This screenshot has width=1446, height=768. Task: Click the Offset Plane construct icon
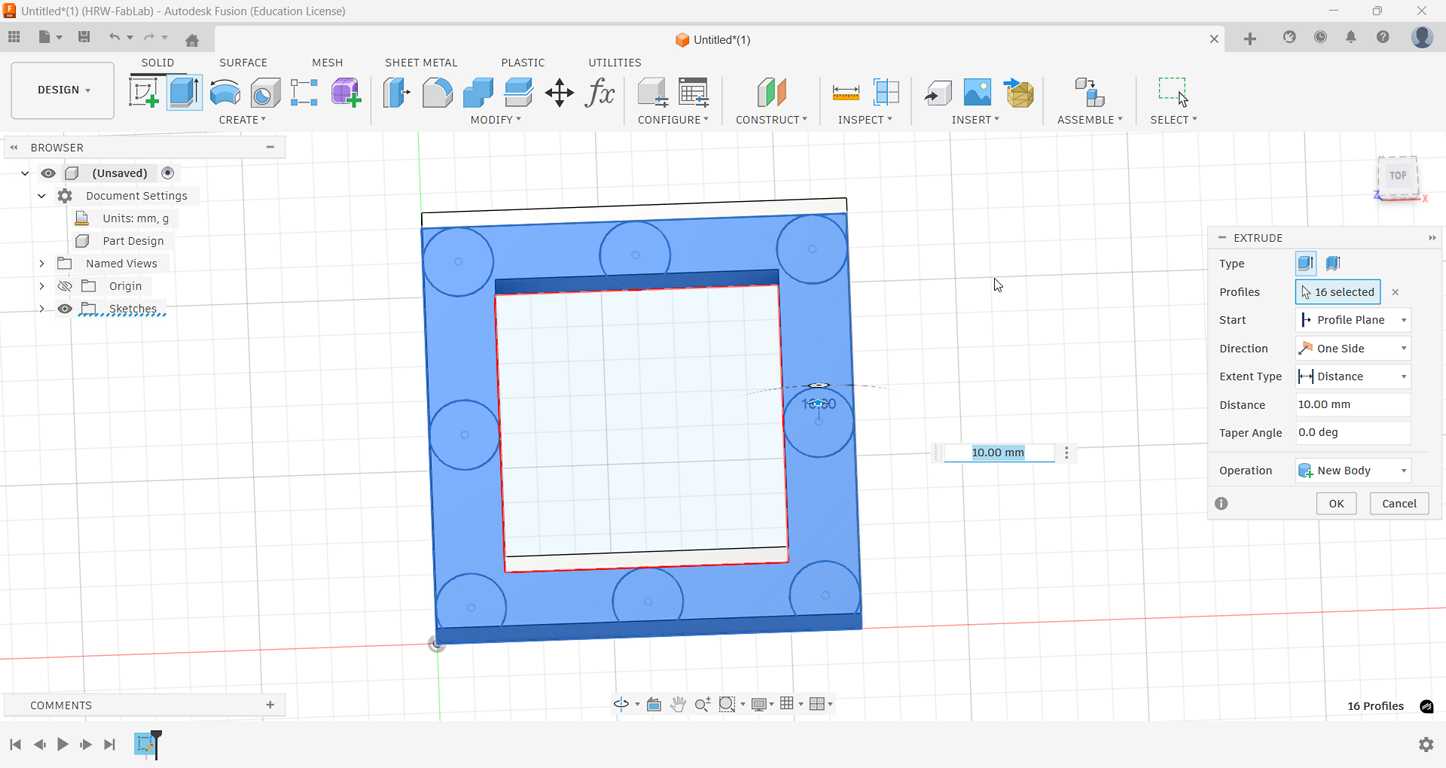(771, 93)
